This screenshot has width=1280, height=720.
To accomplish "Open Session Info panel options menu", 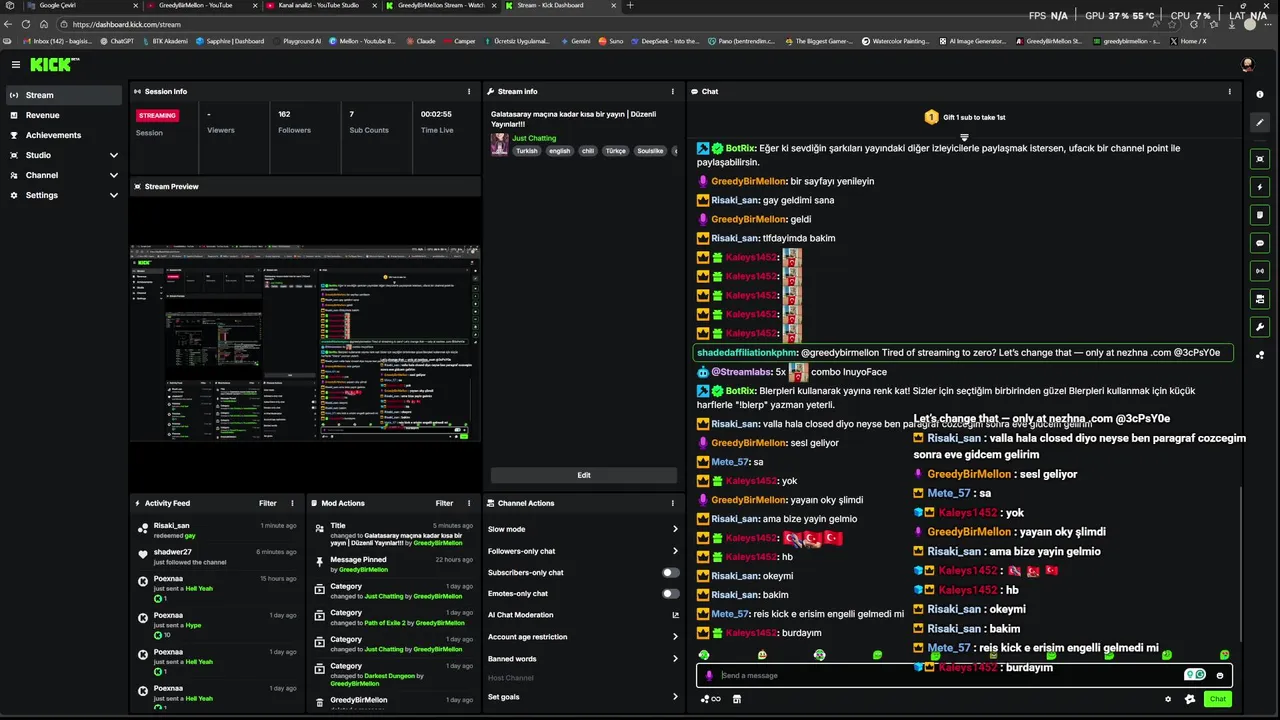I will [469, 91].
